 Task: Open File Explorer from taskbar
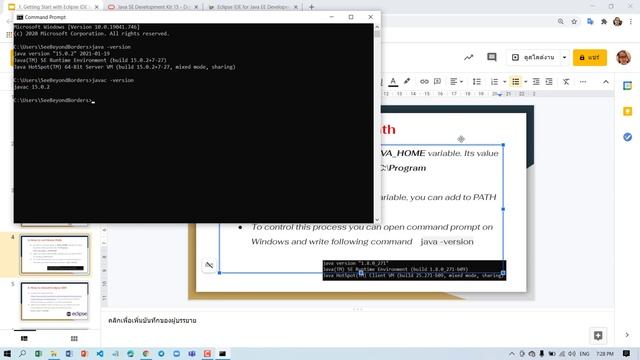(53, 353)
